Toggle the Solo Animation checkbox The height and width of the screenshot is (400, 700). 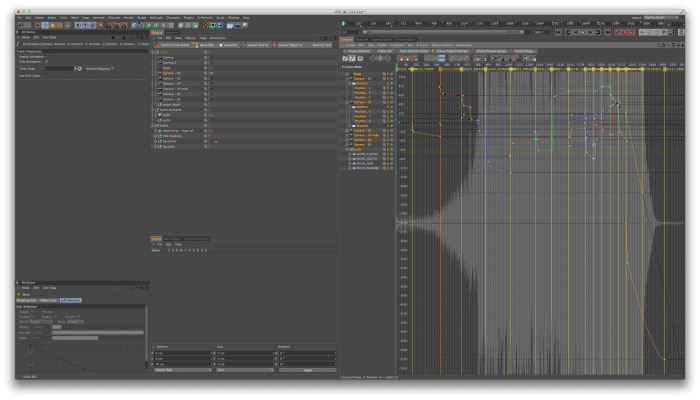pos(46,62)
